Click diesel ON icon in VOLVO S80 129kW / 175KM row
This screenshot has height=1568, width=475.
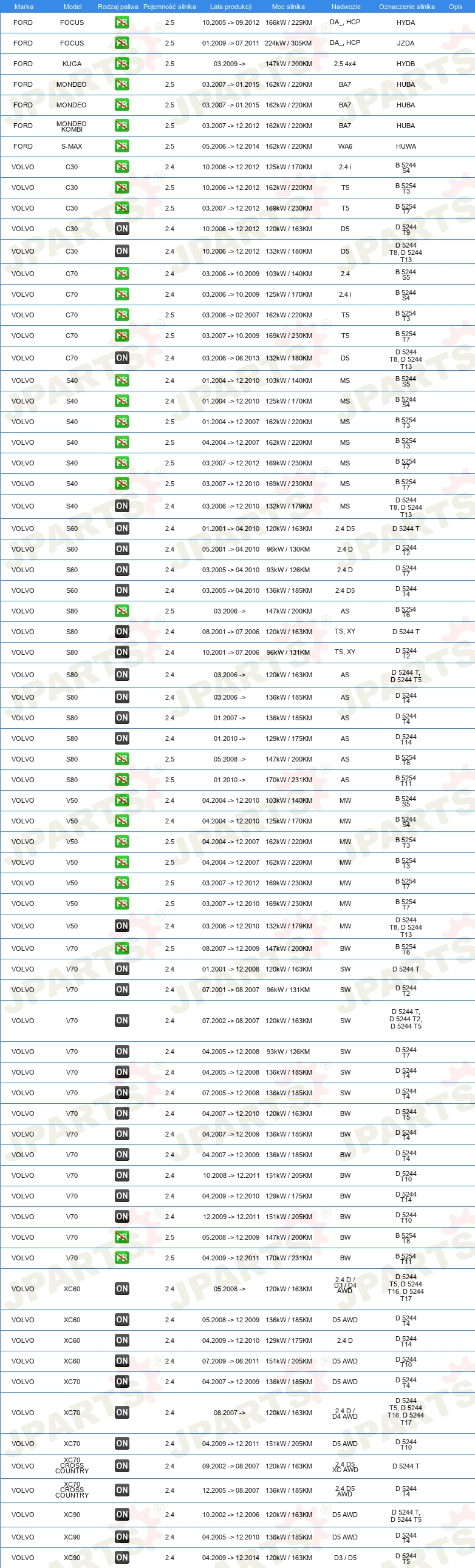click(122, 738)
